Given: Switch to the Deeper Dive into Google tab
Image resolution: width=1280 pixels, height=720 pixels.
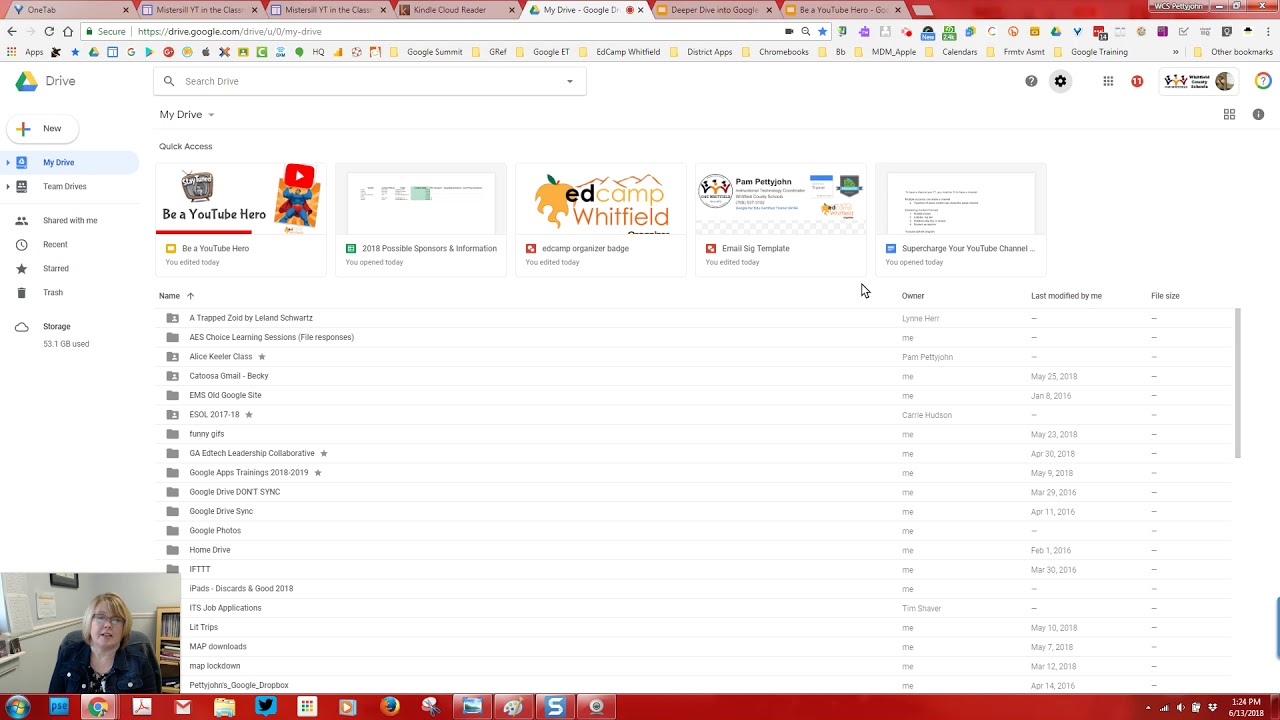Looking at the screenshot, I should click(714, 10).
